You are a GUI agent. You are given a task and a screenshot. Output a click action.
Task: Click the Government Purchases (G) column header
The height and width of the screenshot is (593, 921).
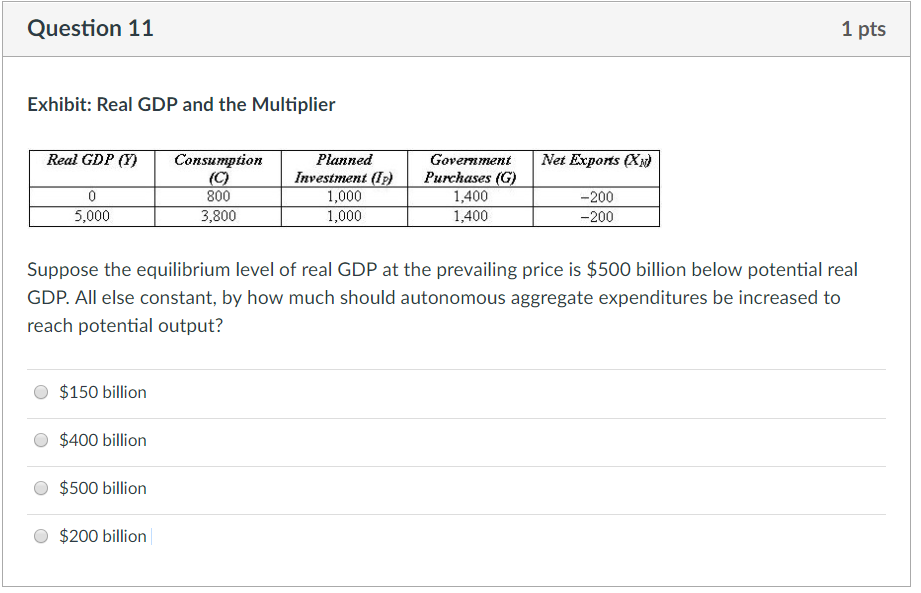471,168
